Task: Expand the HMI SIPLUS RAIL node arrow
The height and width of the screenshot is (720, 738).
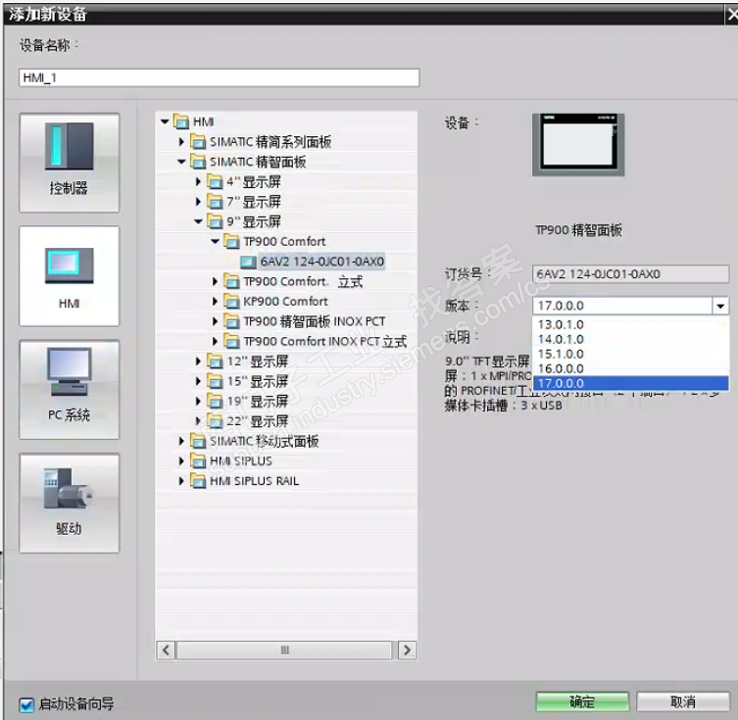Action: [182, 481]
